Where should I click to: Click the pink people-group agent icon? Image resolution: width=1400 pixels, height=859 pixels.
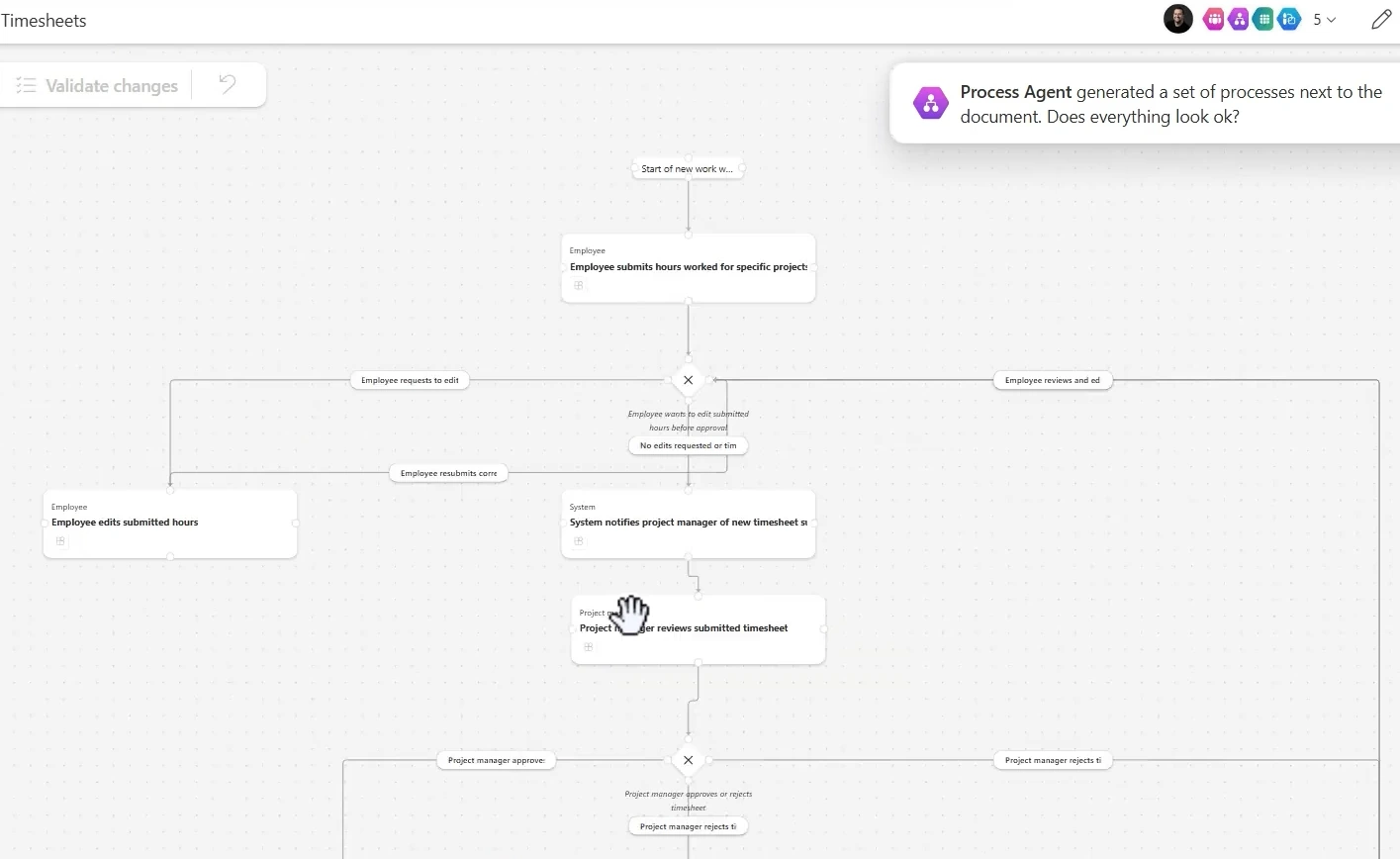click(1213, 19)
